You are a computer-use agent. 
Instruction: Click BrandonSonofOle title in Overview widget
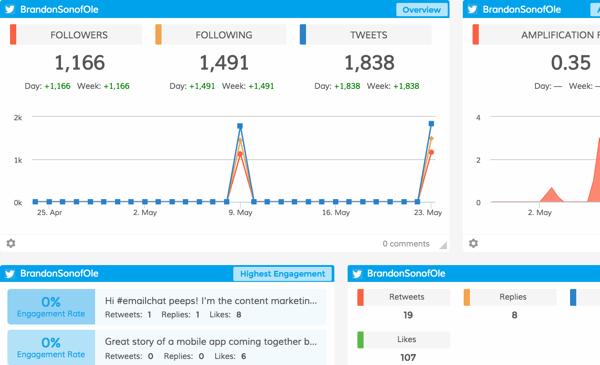(x=59, y=10)
